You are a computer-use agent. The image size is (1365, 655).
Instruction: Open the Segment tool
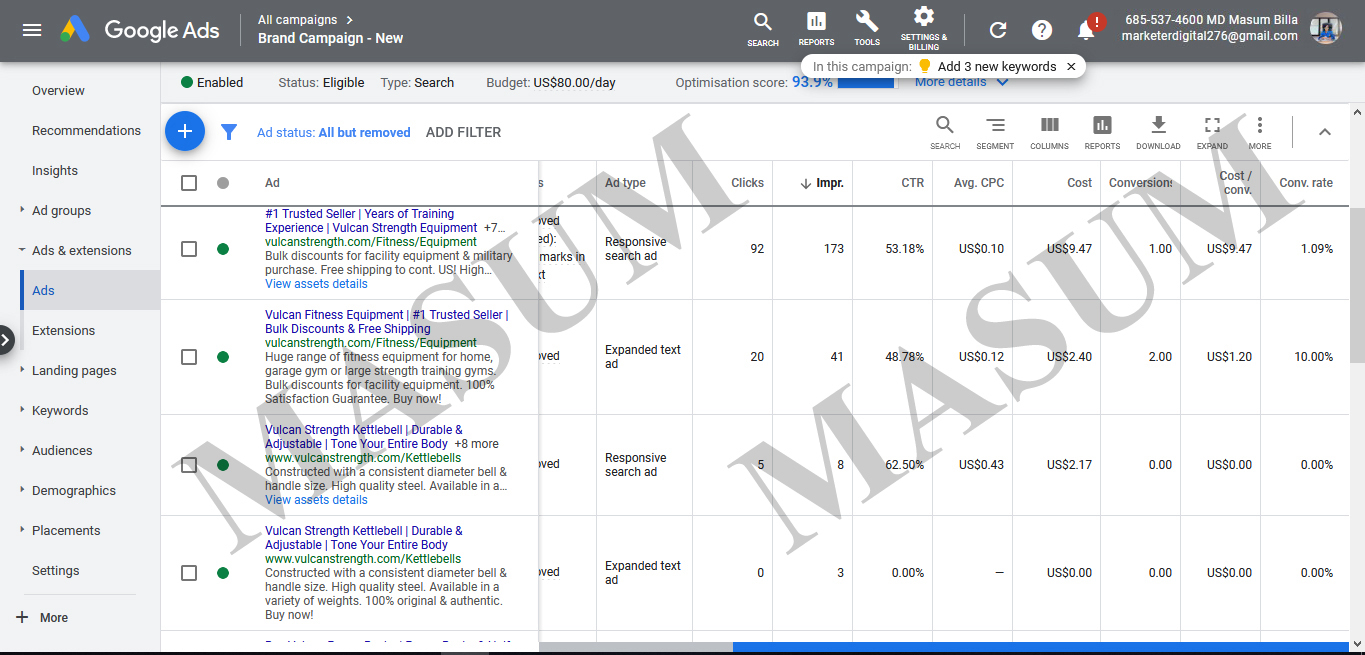[x=995, y=132]
